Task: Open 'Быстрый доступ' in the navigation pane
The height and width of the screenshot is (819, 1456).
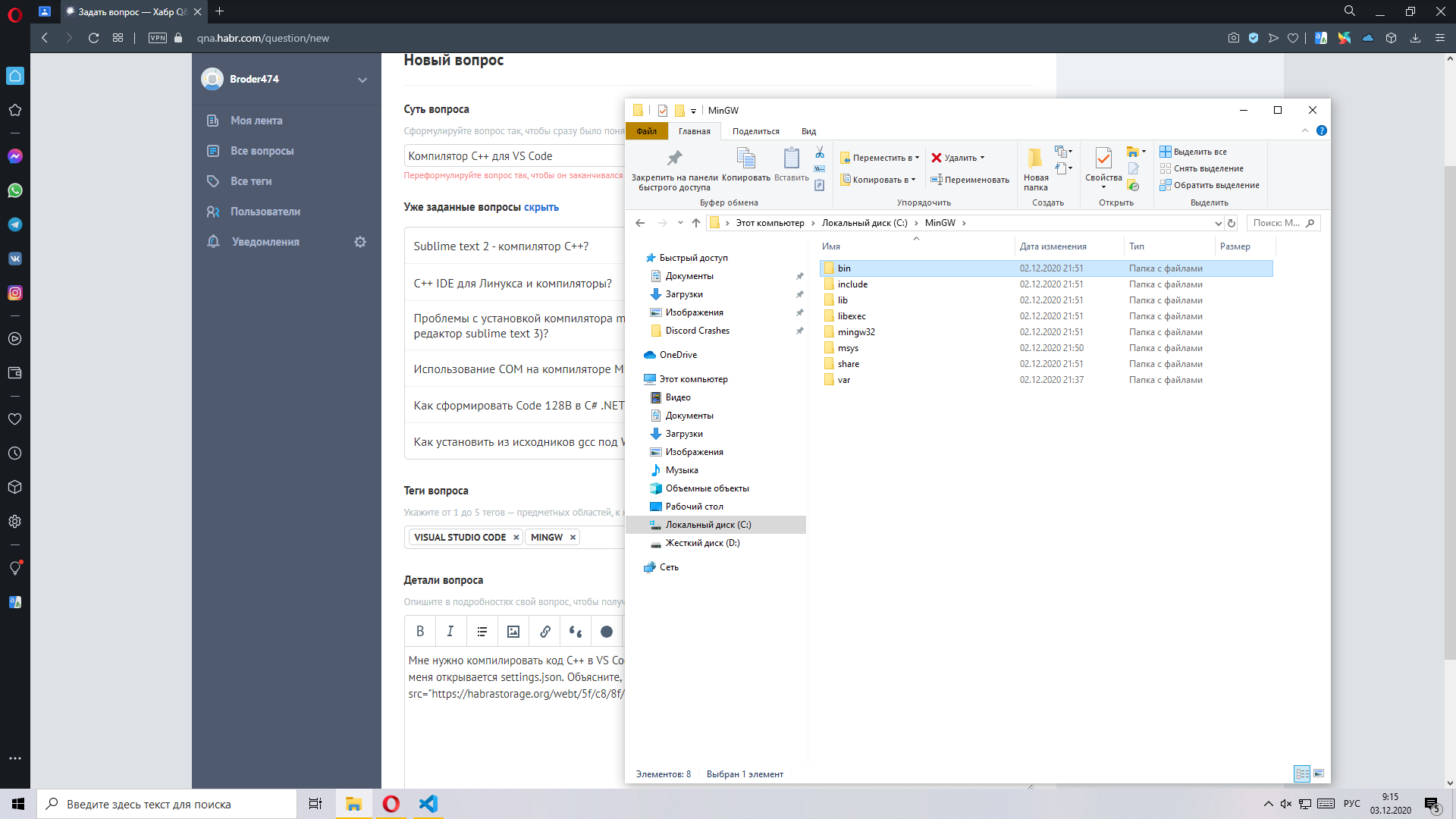Action: pos(693,258)
